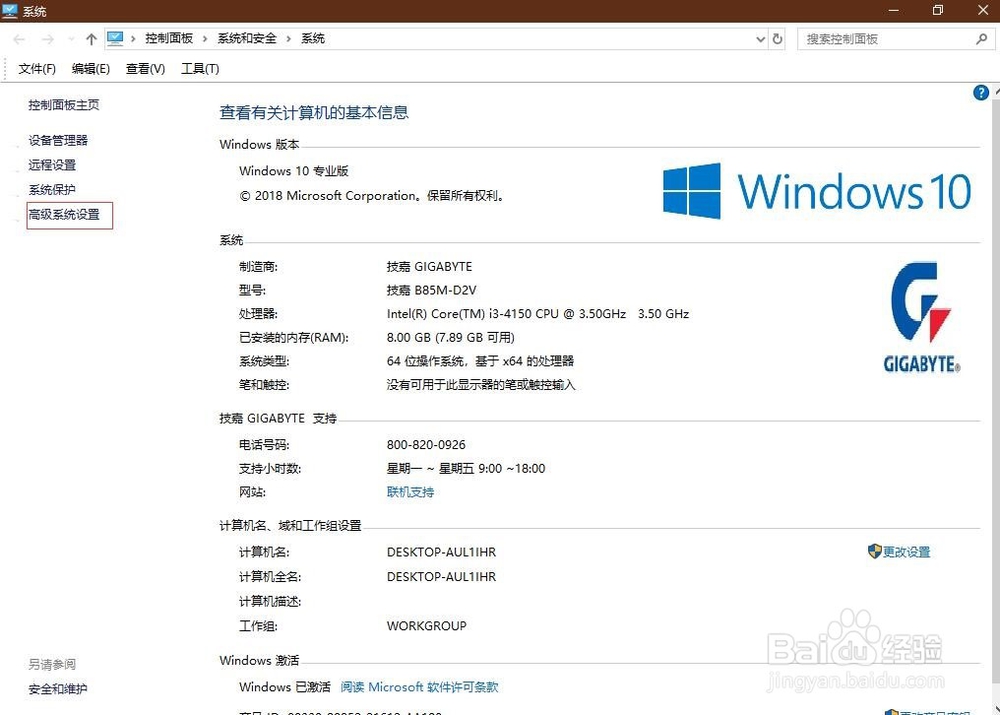The height and width of the screenshot is (715, 1000).
Task: Select the computer name DESKTOP-AUL1IHR beside 计算机名
Action: coord(441,552)
